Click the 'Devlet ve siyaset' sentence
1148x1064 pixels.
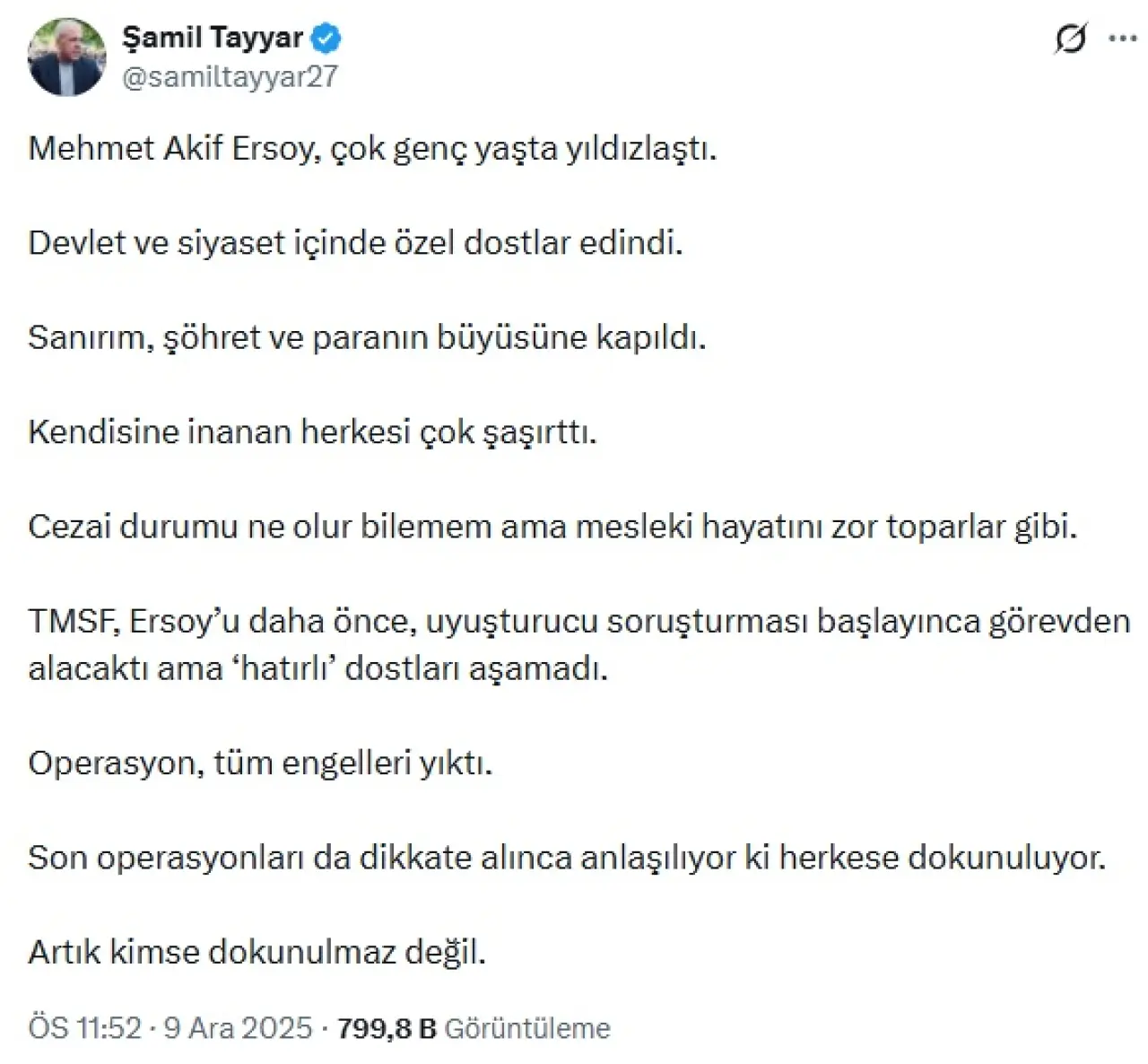click(x=355, y=242)
